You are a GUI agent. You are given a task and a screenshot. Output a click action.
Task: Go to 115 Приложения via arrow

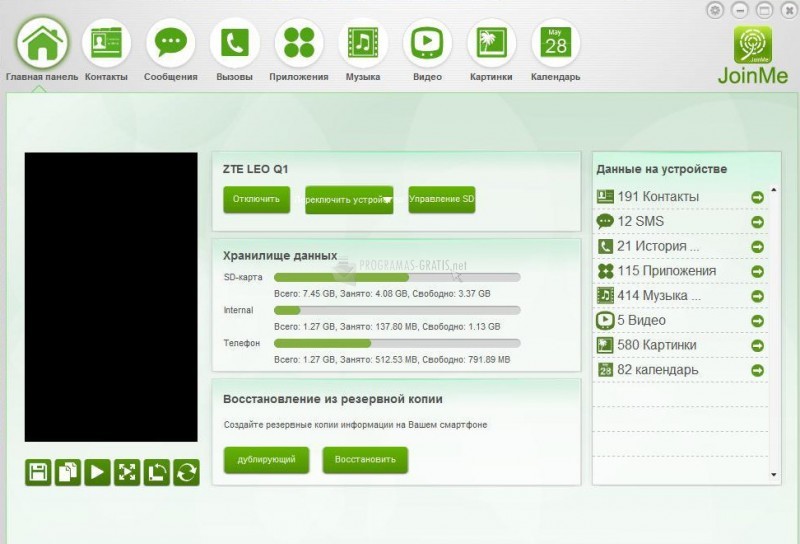click(x=758, y=271)
